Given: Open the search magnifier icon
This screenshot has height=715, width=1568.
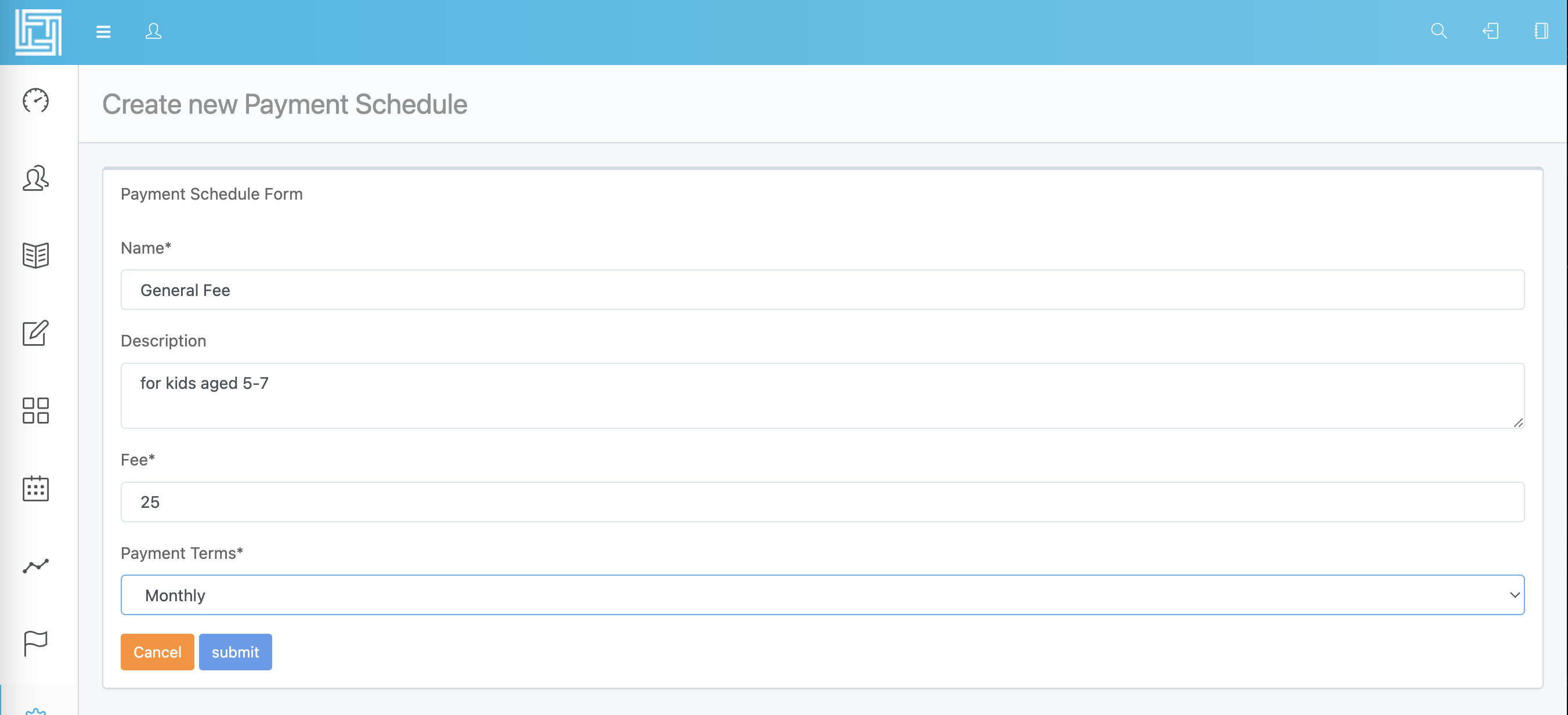Looking at the screenshot, I should click(1439, 31).
